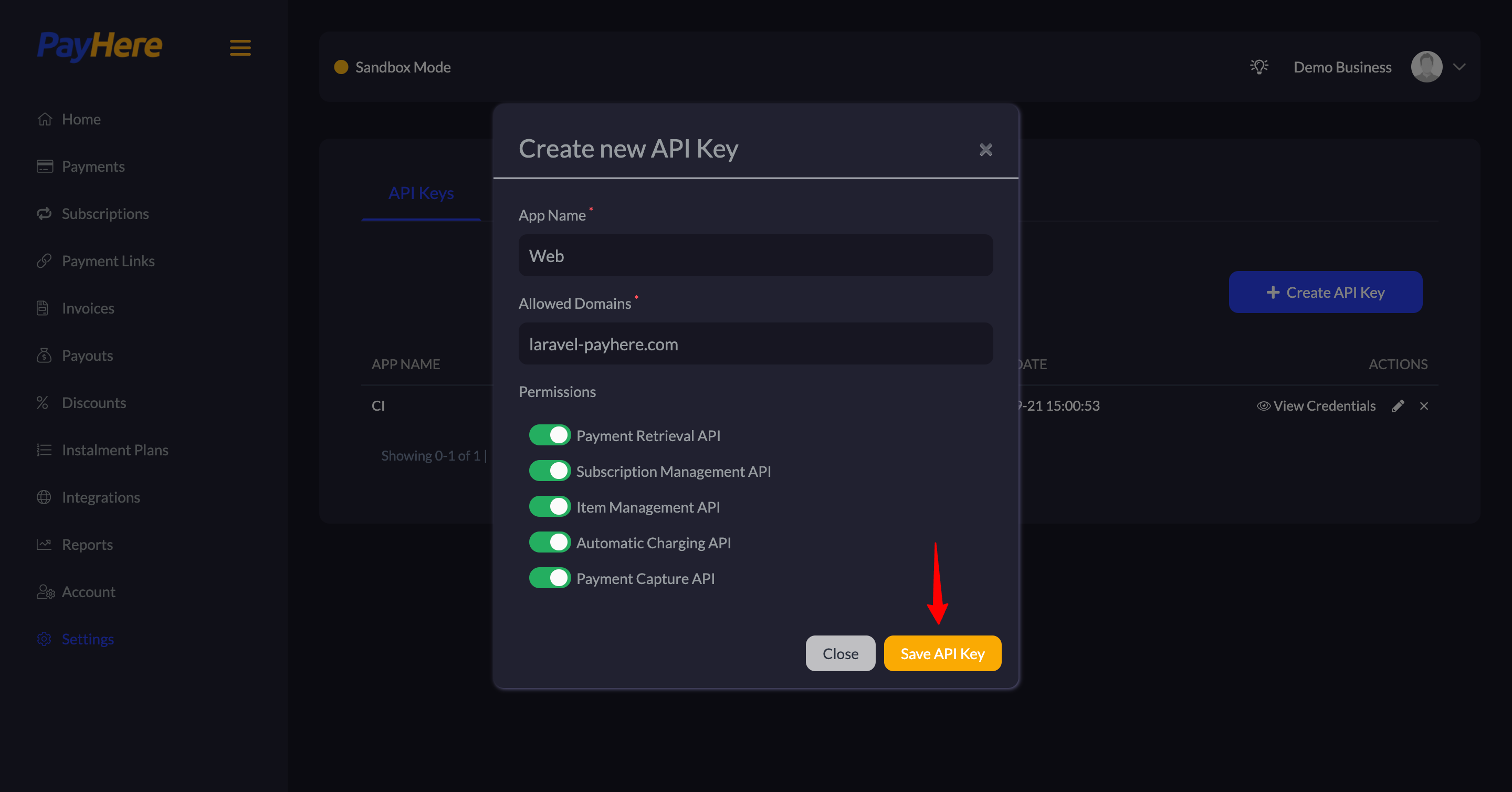The image size is (1512, 792).
Task: Open Subscriptions in the sidebar menu
Action: 105,214
